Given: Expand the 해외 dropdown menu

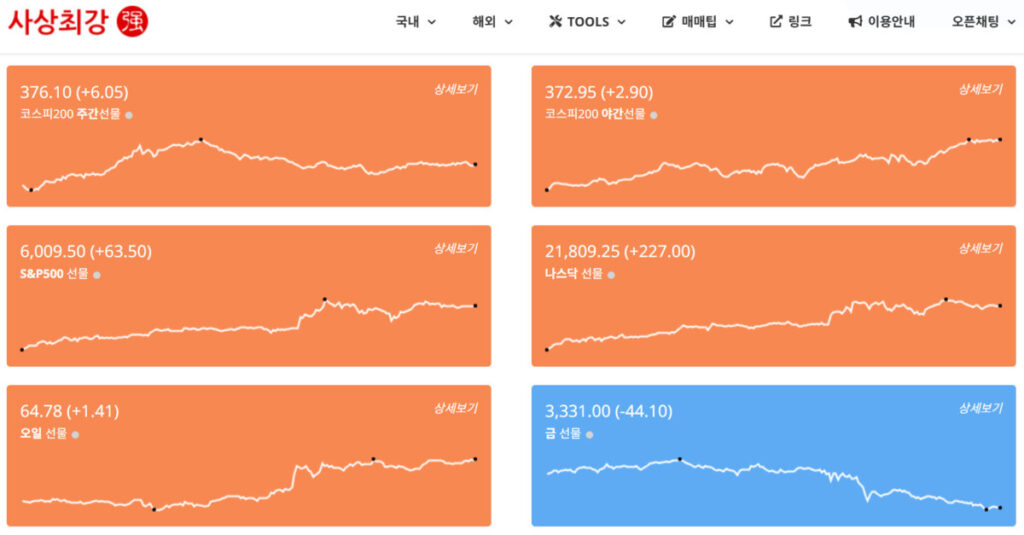Looking at the screenshot, I should 492,22.
